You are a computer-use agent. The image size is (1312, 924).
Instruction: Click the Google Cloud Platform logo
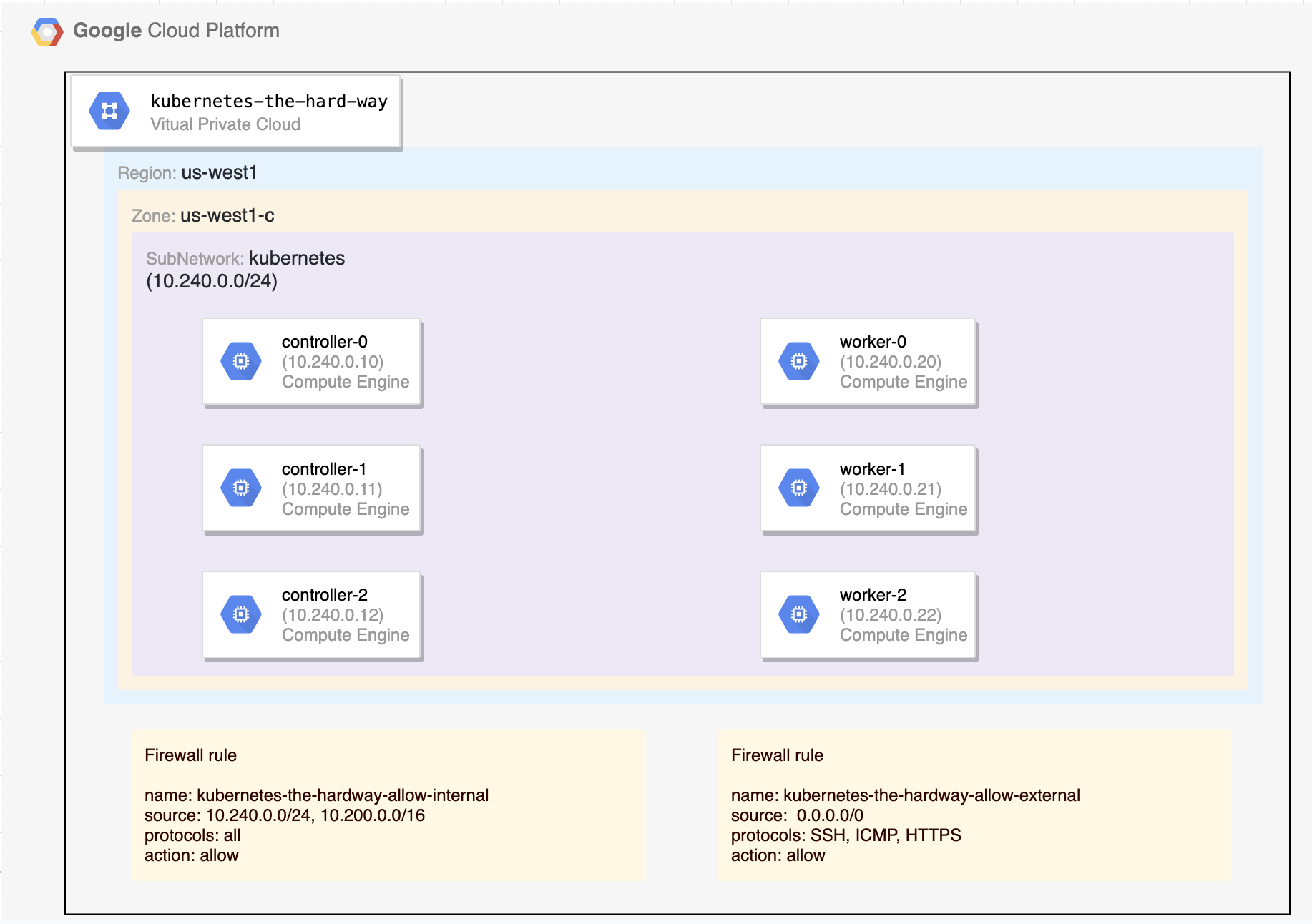point(47,30)
